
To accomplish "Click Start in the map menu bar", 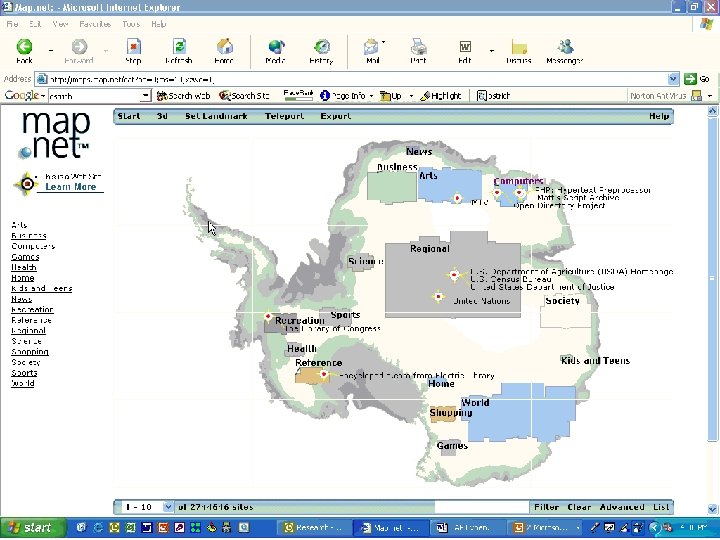I will tap(129, 116).
